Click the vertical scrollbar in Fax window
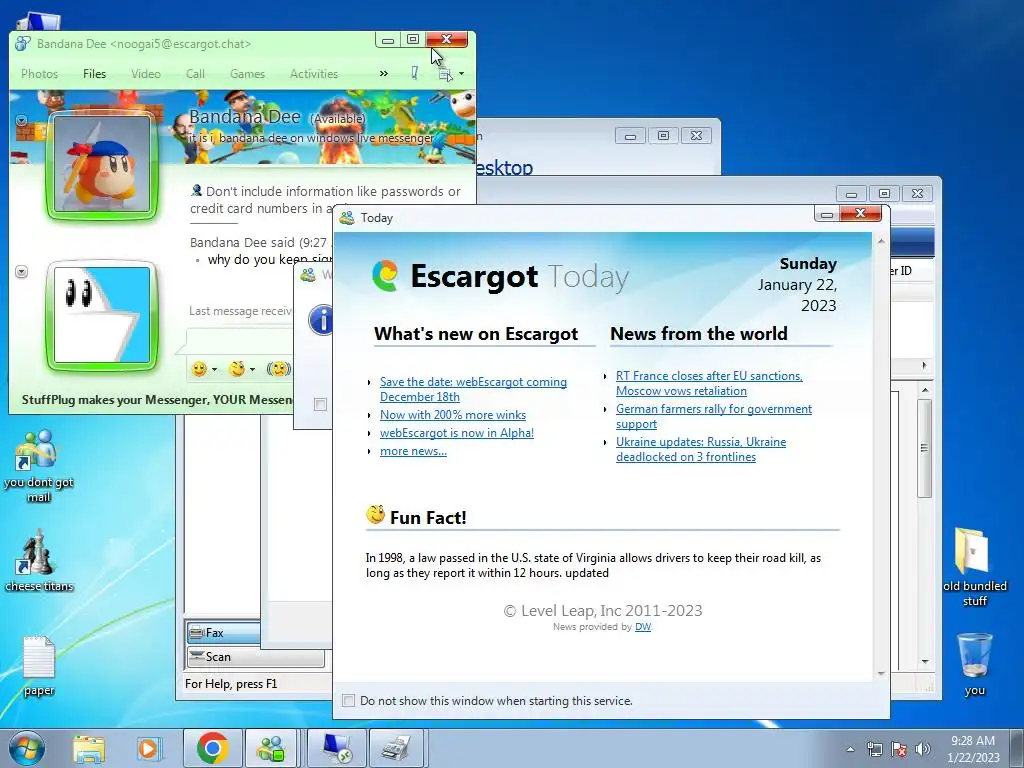Image resolution: width=1024 pixels, height=768 pixels. [924, 448]
